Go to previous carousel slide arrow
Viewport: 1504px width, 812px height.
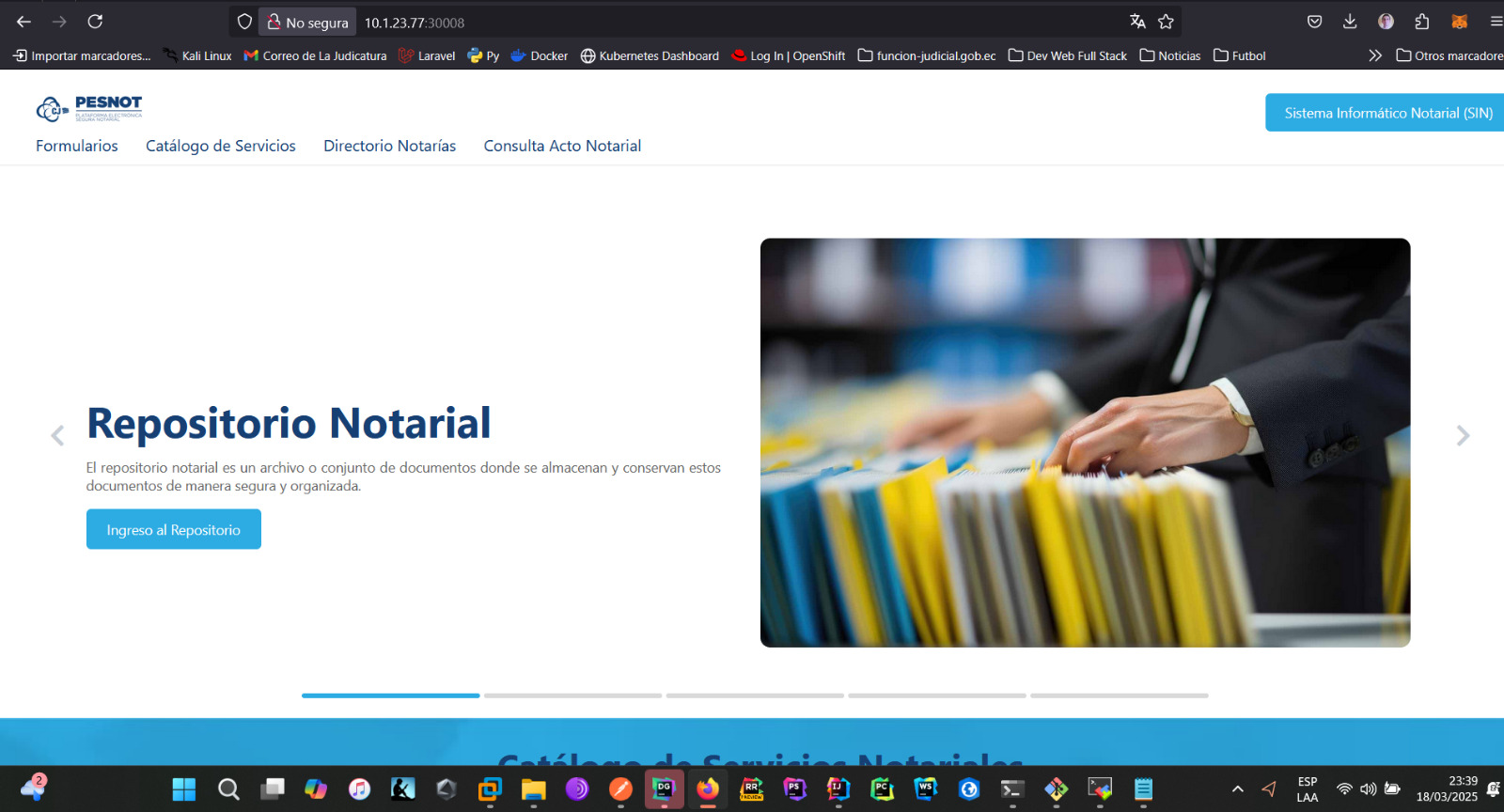click(57, 435)
